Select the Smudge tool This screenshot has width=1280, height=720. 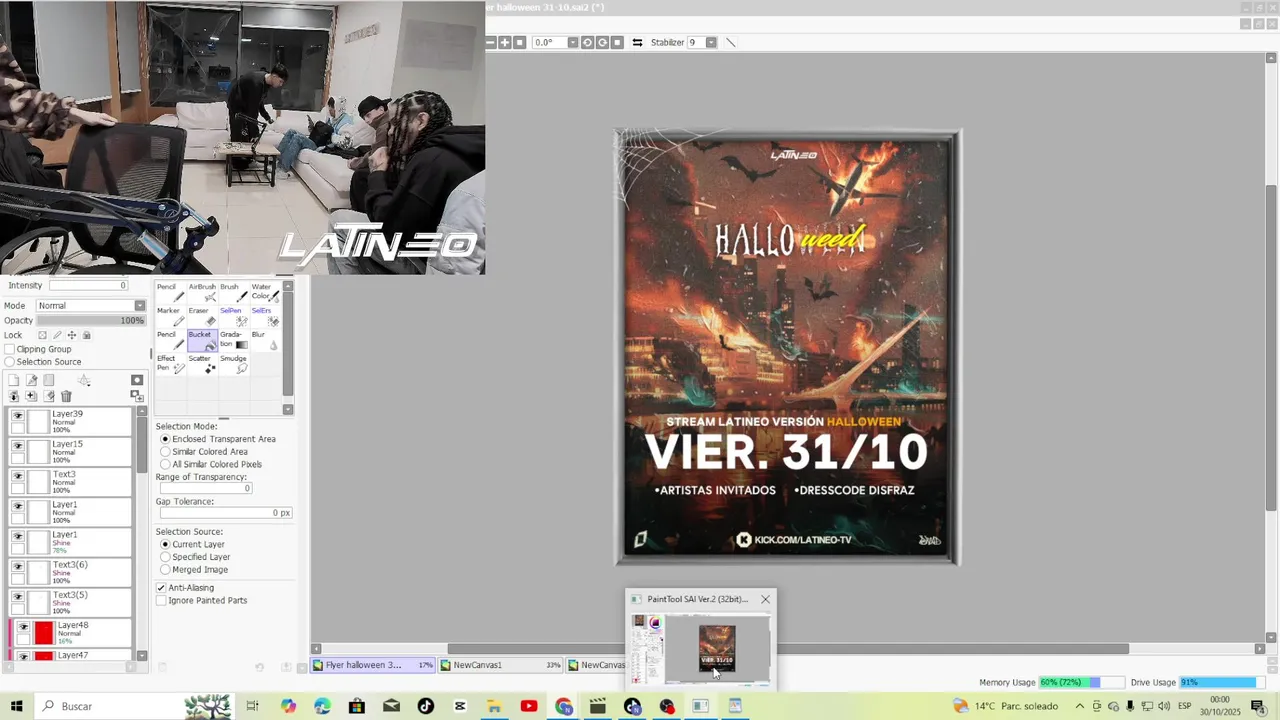[x=232, y=363]
